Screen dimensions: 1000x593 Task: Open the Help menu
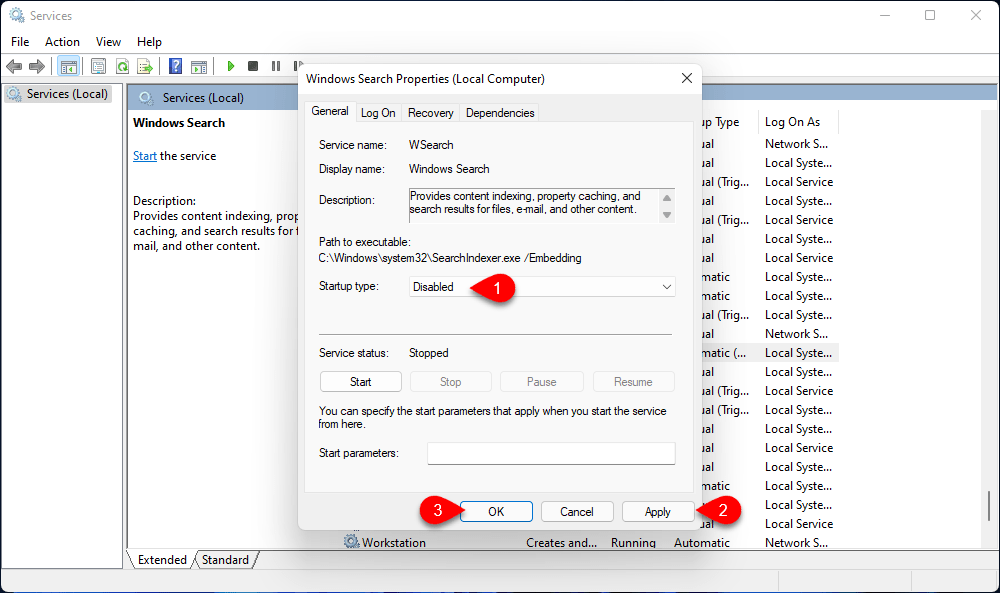[x=149, y=41]
